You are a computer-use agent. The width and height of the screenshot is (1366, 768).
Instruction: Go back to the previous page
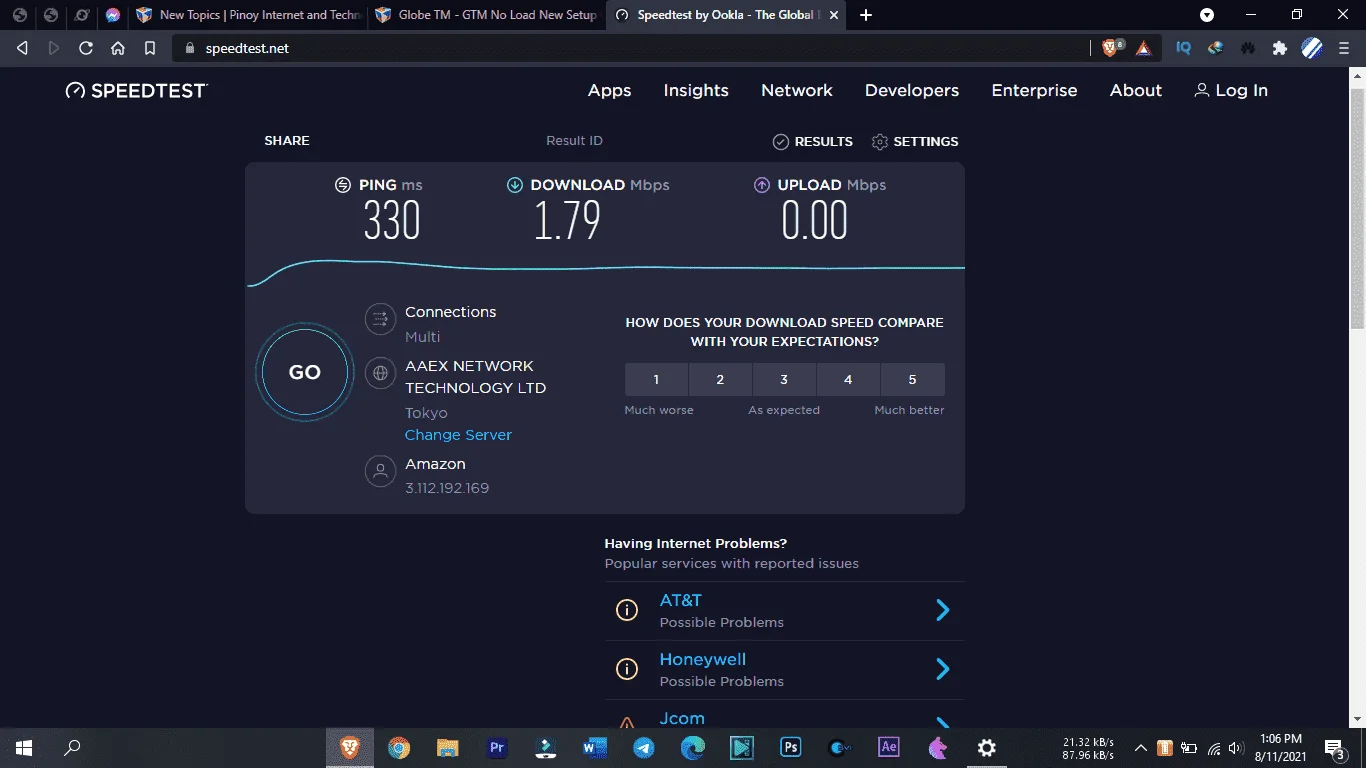(22, 48)
